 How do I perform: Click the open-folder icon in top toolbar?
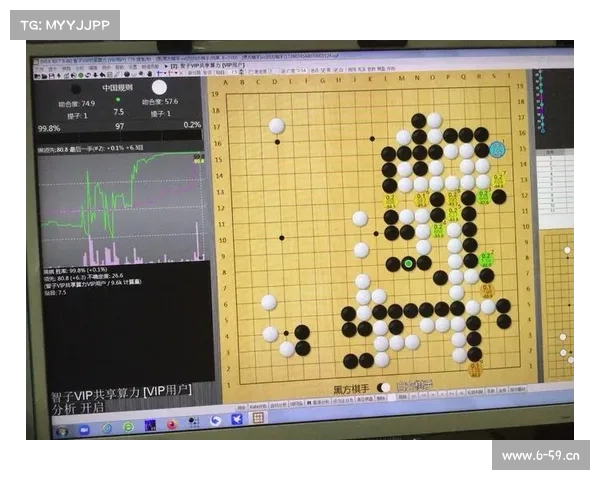click(44, 75)
